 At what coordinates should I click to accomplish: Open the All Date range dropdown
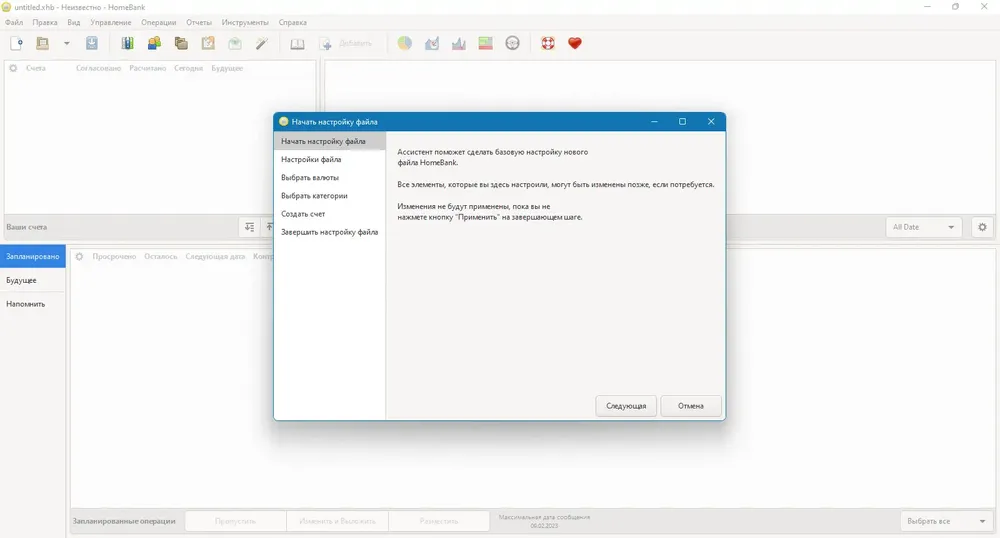923,227
